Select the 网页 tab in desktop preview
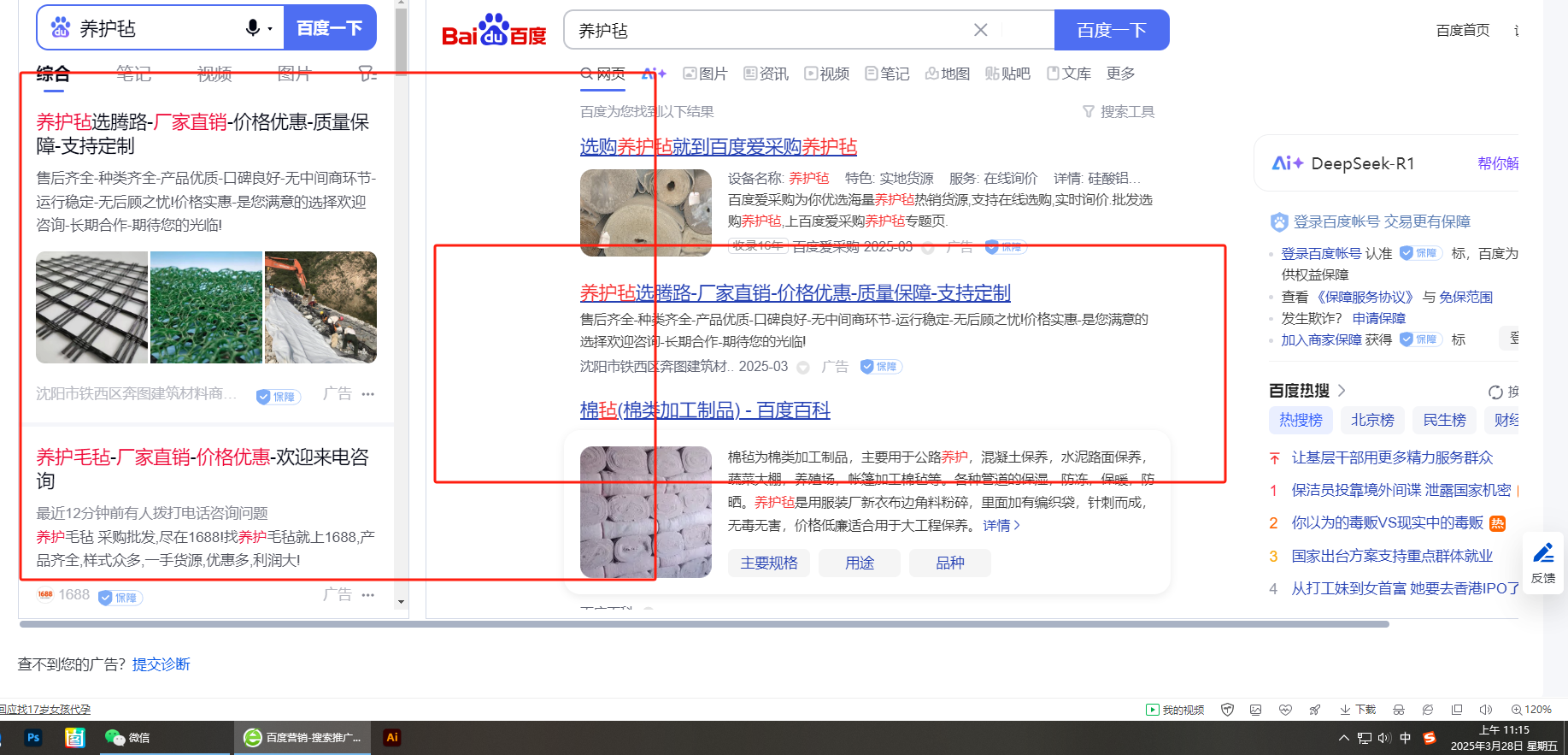 [603, 74]
